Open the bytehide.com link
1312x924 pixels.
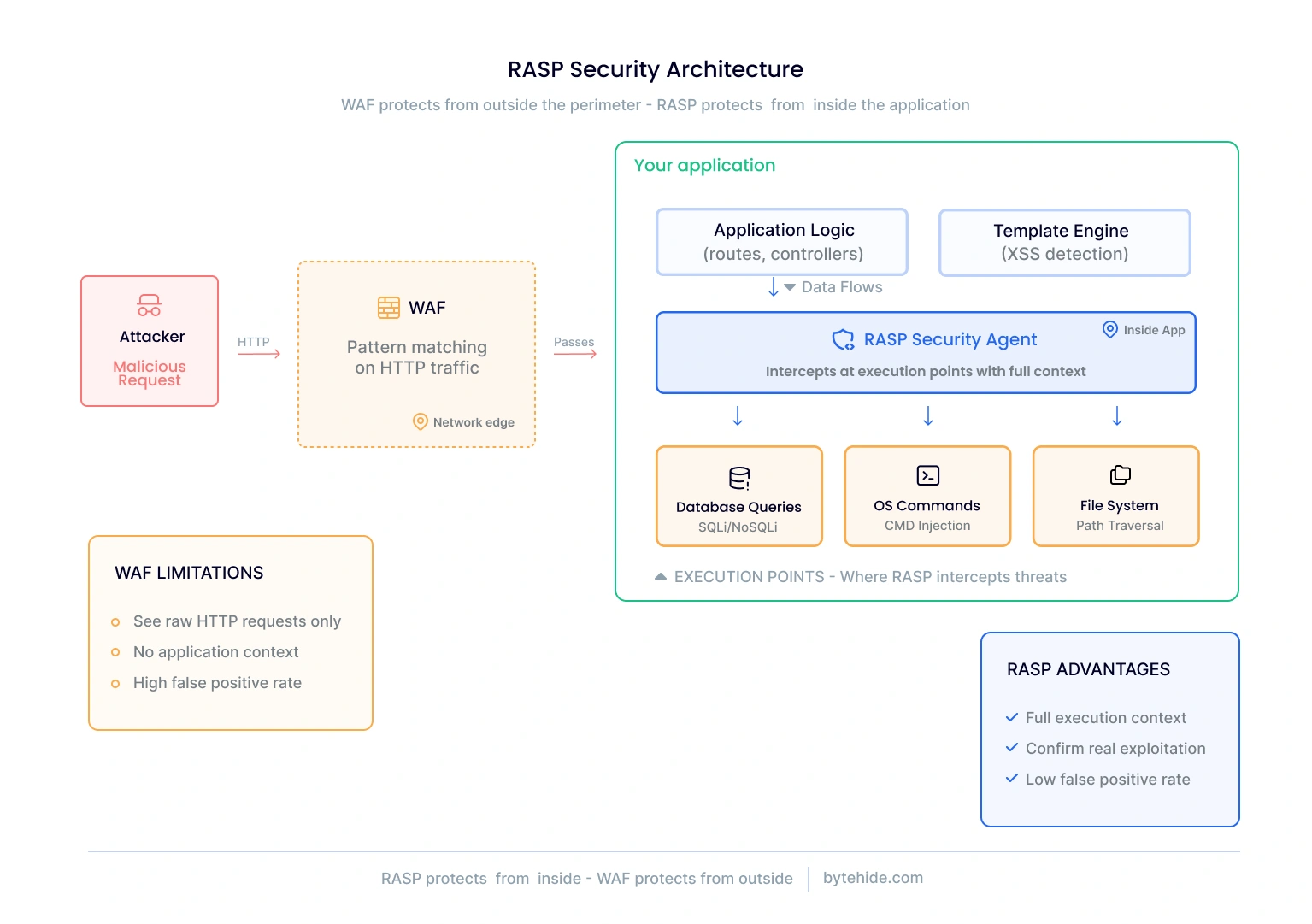coord(873,878)
